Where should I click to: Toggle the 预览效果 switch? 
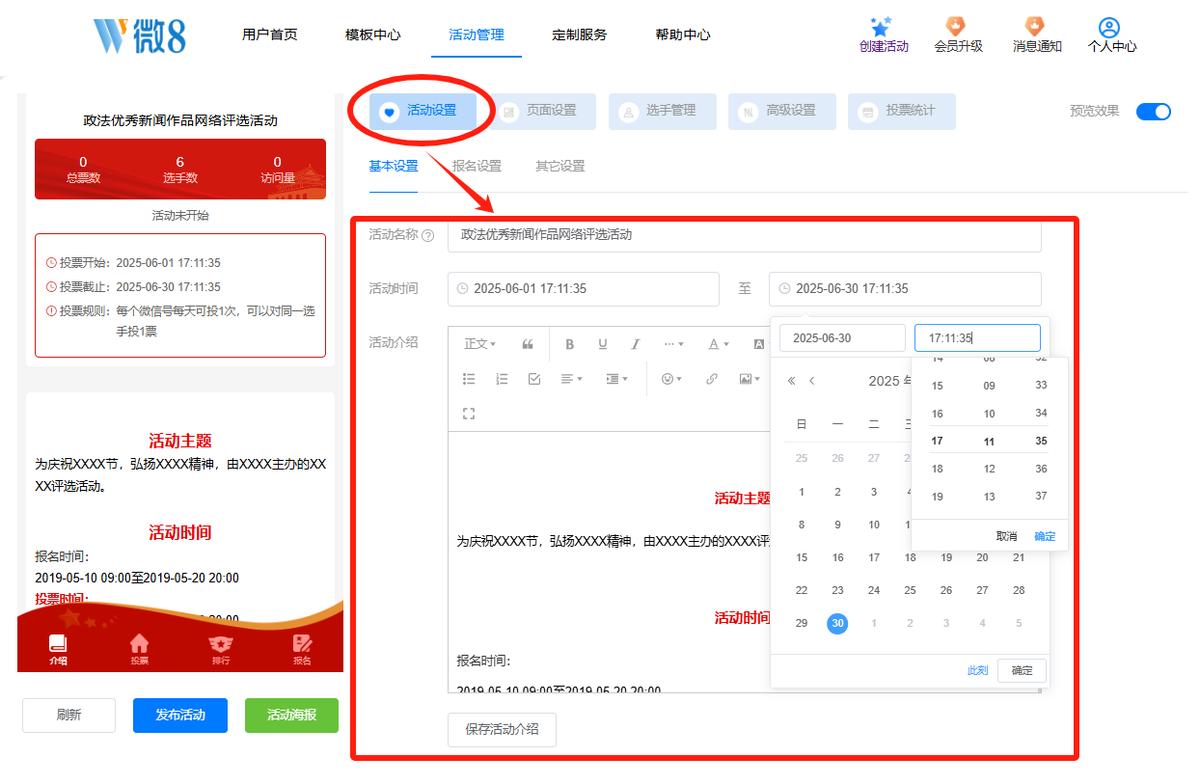coord(1153,111)
